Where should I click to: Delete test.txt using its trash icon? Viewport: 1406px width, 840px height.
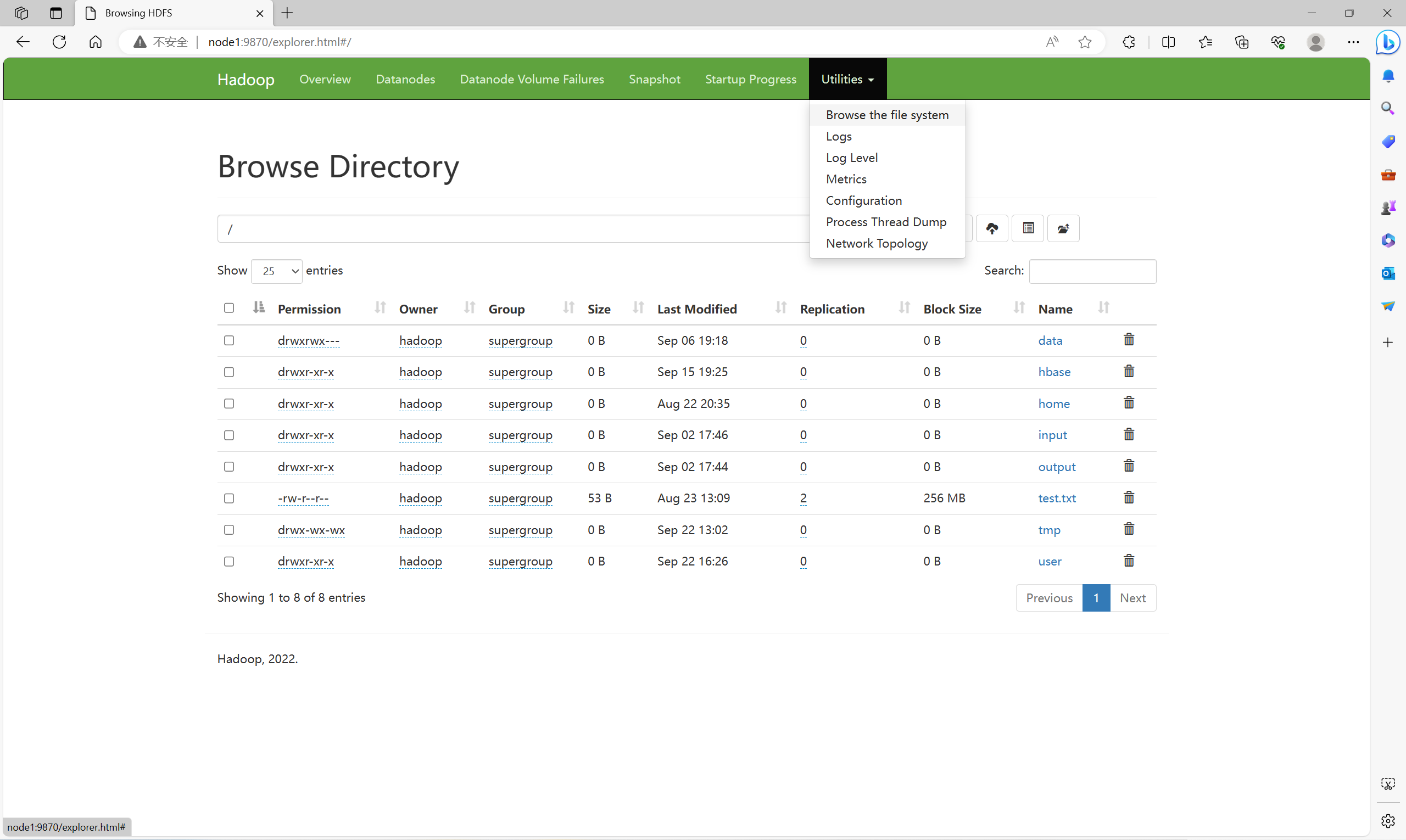pyautogui.click(x=1129, y=498)
